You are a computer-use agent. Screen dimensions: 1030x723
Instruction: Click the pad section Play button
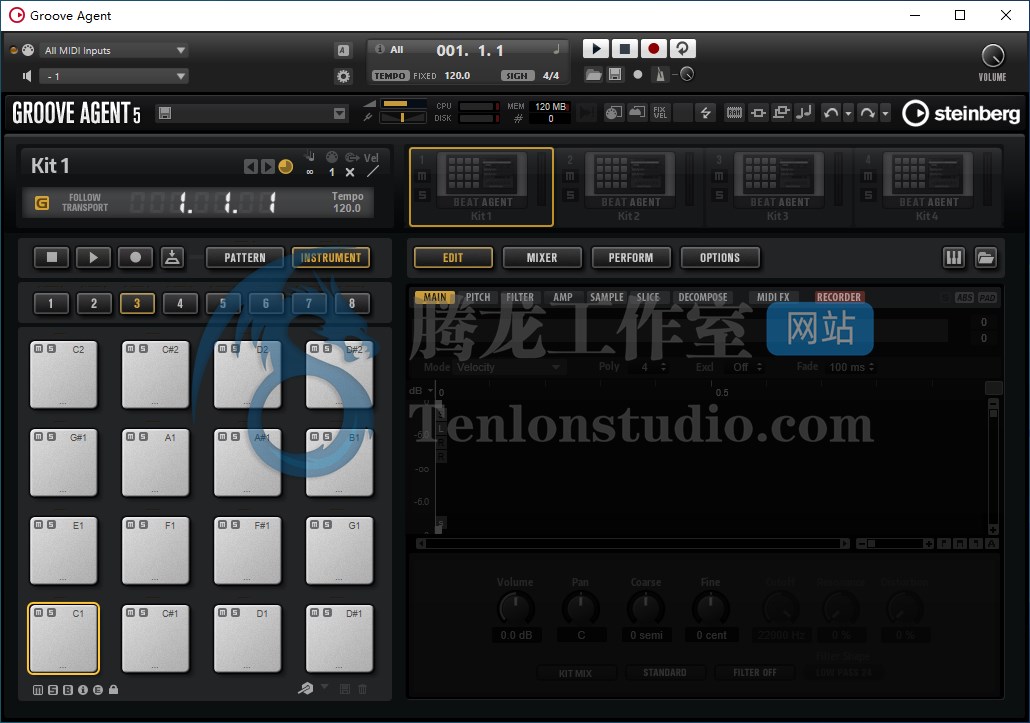click(93, 257)
